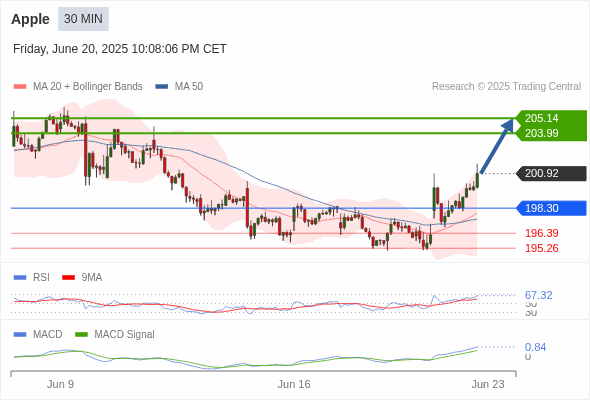The width and height of the screenshot is (590, 400).
Task: Click the 9MA legend label
Action: [x=92, y=278]
